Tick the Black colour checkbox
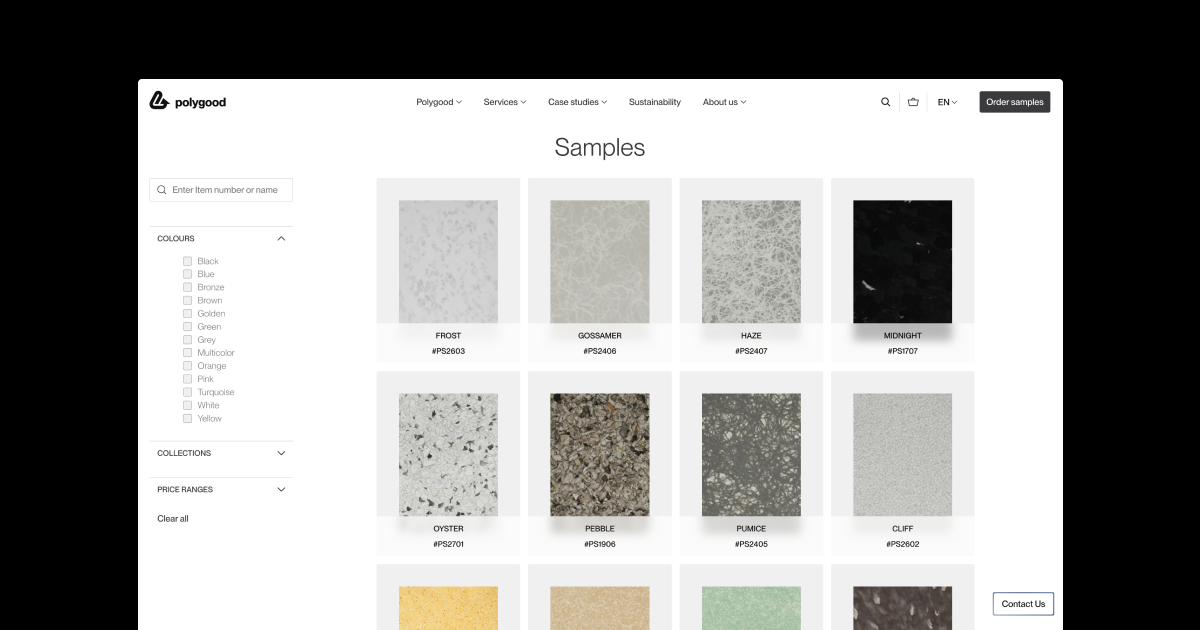 (x=187, y=261)
